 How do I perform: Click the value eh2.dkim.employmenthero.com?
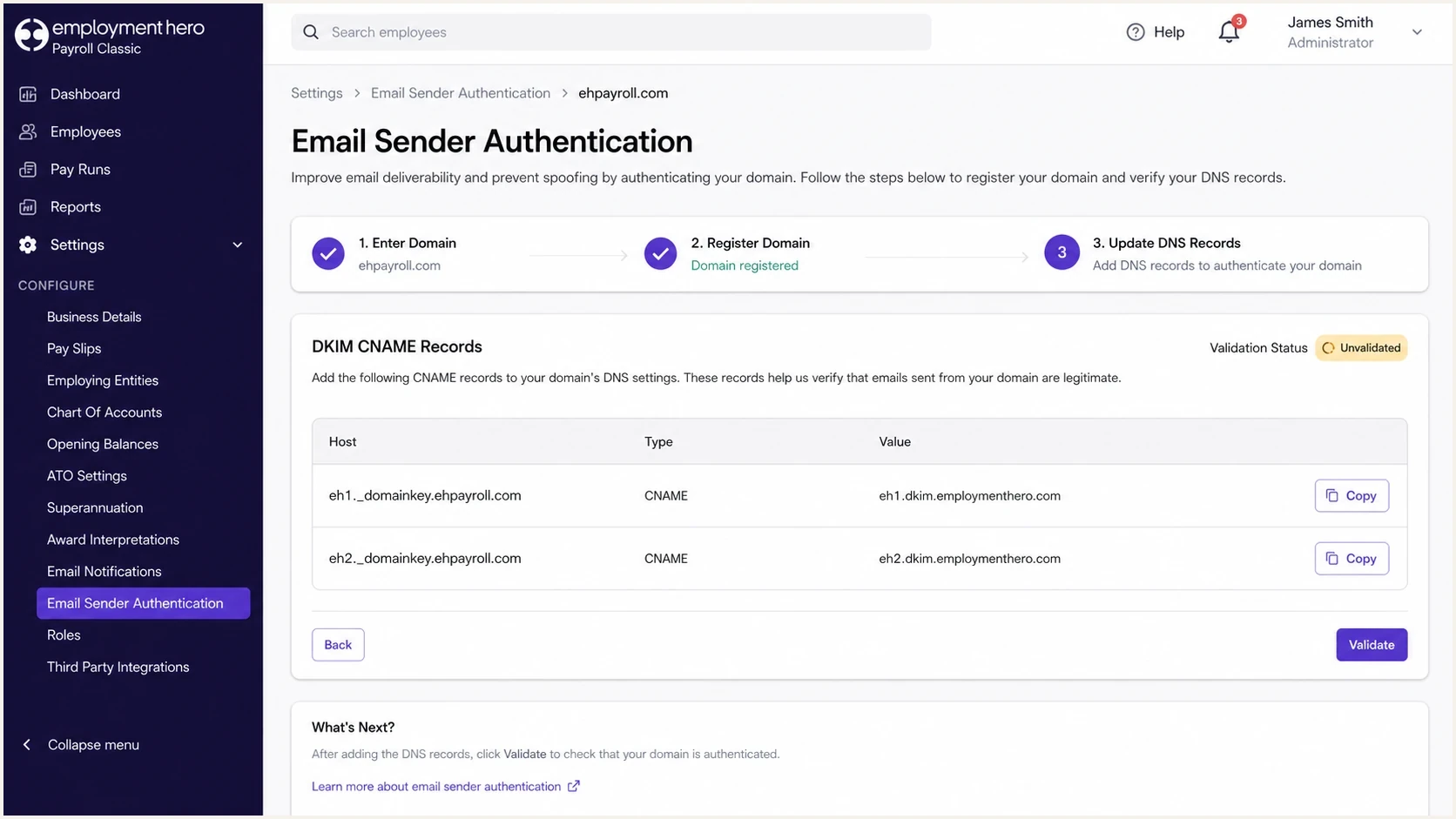(x=969, y=558)
